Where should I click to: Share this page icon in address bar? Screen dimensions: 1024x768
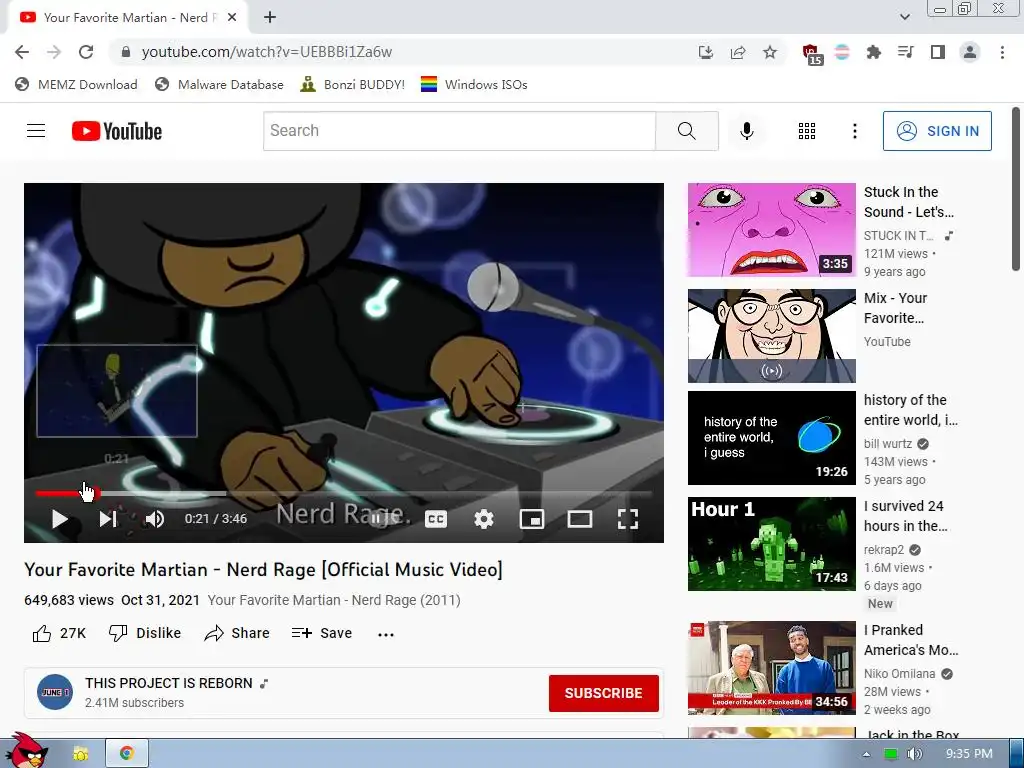tap(738, 52)
